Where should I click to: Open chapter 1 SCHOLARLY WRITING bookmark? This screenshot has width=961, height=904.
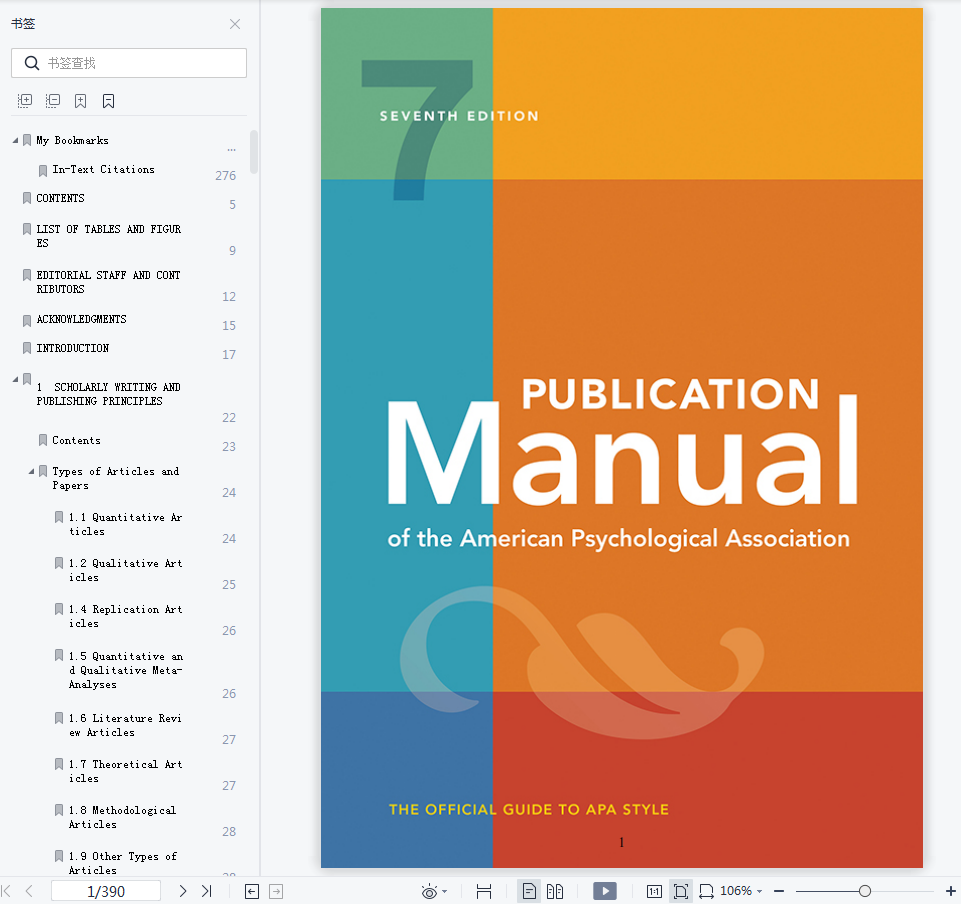pos(108,394)
